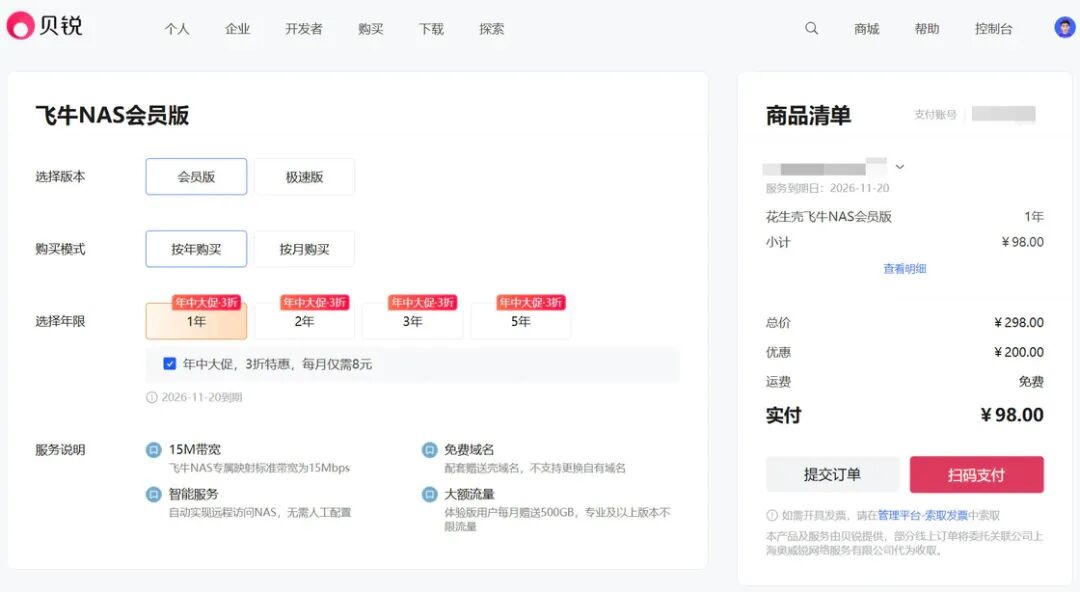Select the 2年 duration option
Image resolution: width=1080 pixels, height=592 pixels.
pos(304,321)
